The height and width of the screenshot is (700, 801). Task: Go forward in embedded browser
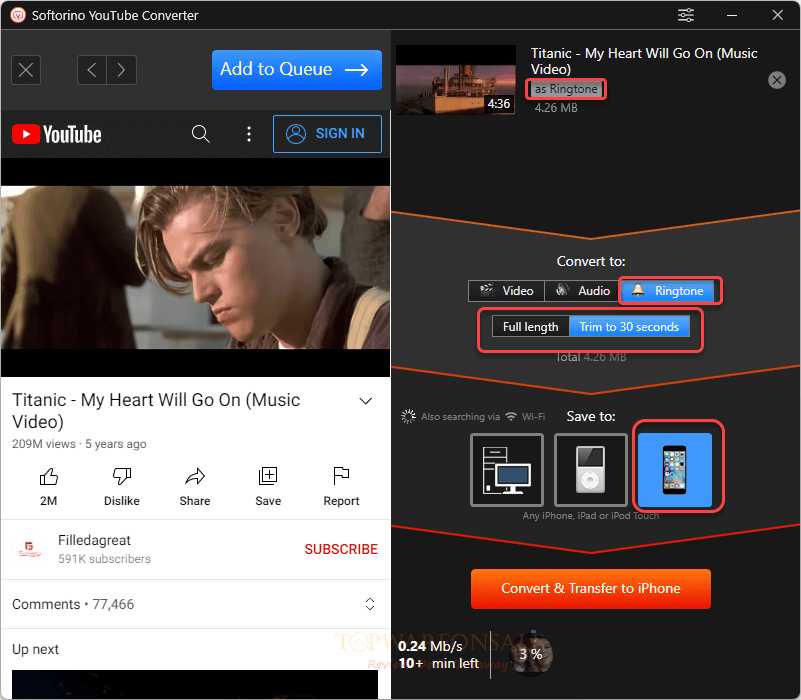122,69
